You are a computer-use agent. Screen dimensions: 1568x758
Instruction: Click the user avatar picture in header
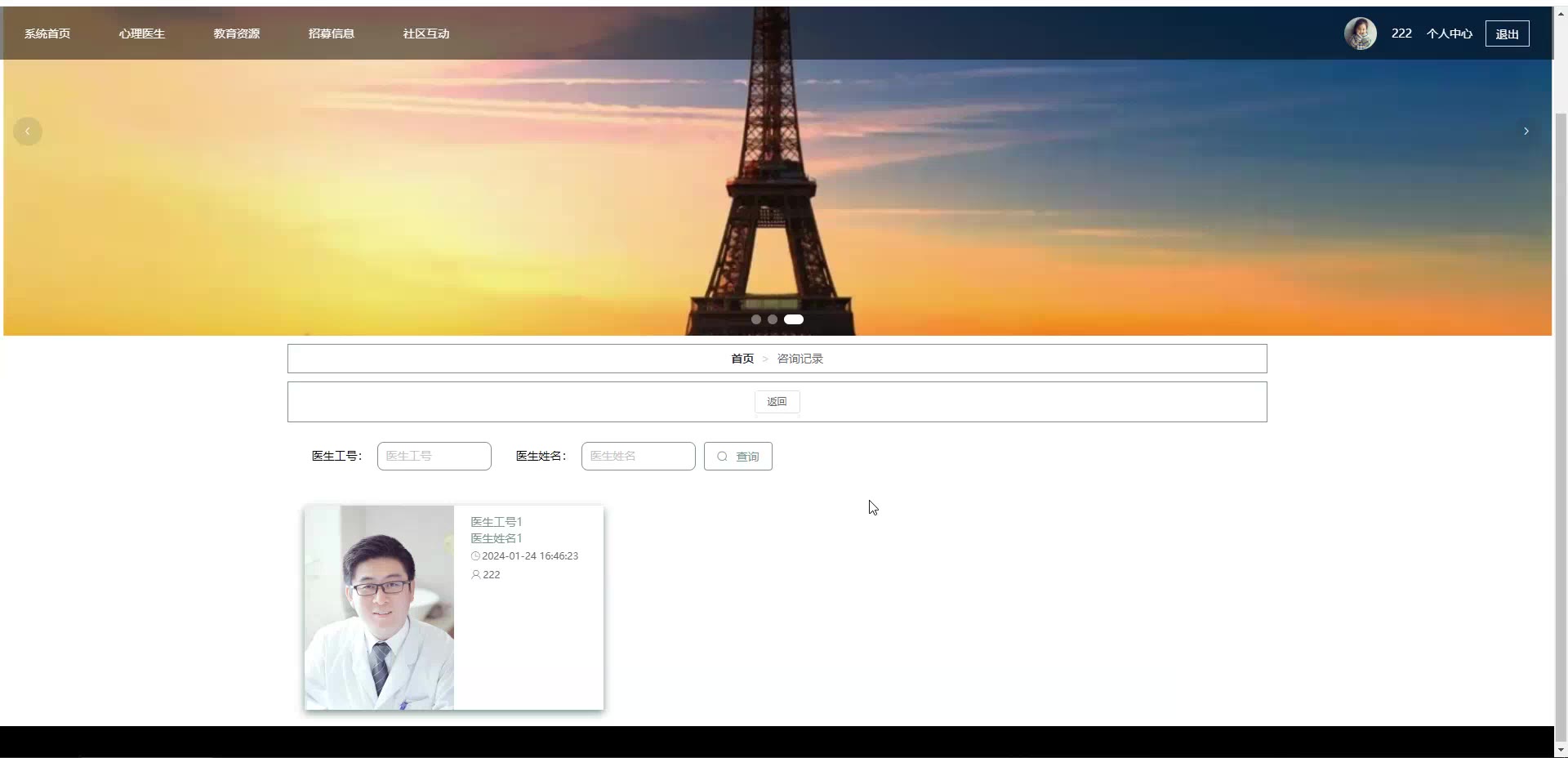click(1360, 33)
